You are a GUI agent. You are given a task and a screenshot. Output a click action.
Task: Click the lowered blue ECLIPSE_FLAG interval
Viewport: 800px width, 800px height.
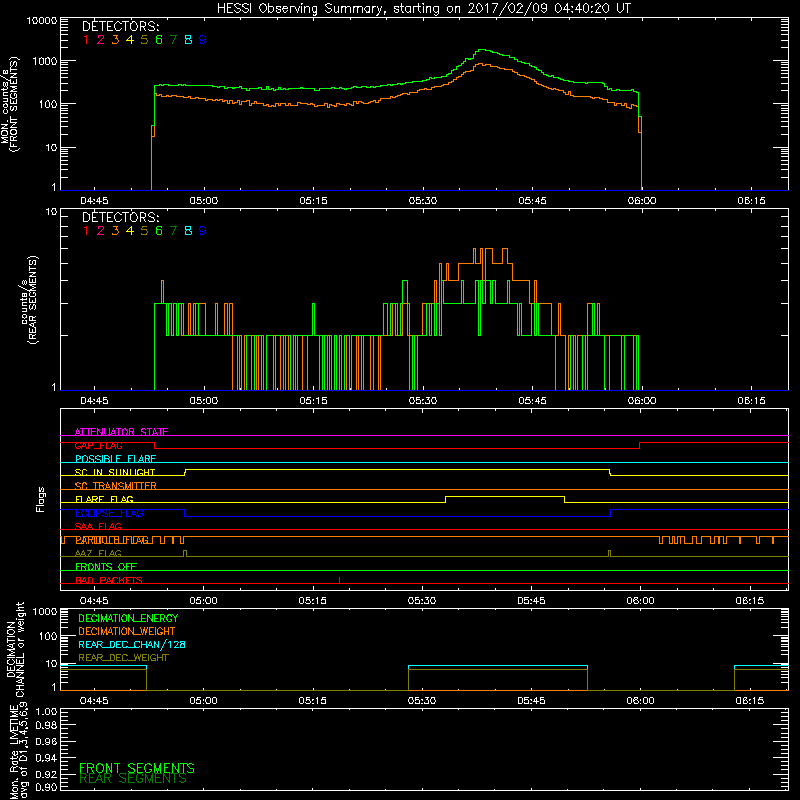click(x=397, y=516)
